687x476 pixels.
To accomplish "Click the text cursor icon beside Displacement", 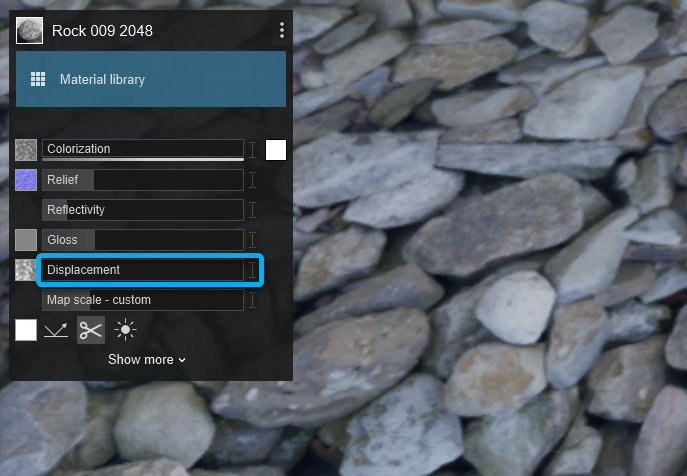I will [253, 270].
